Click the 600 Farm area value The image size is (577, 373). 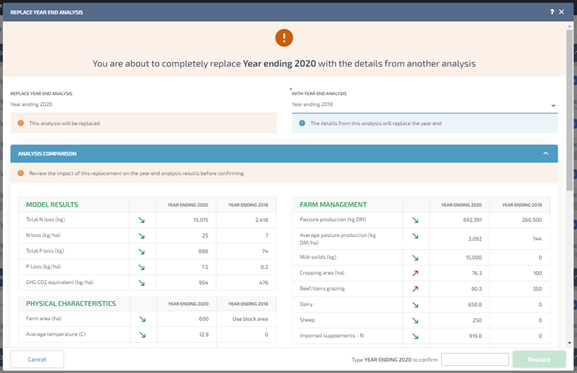coord(204,319)
